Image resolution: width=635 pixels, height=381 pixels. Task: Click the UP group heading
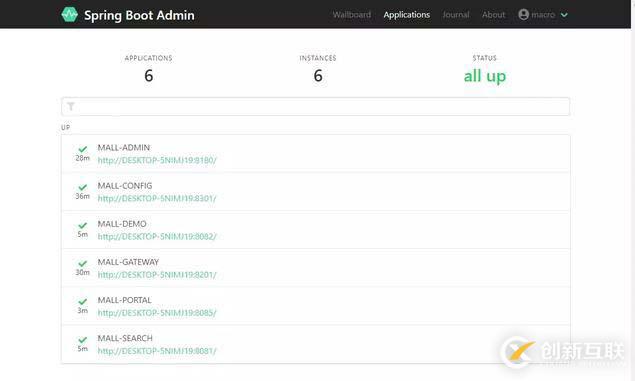click(x=66, y=128)
